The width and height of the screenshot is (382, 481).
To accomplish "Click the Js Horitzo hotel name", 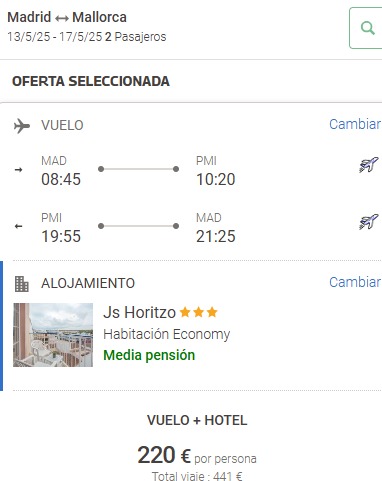I will pyautogui.click(x=139, y=313).
